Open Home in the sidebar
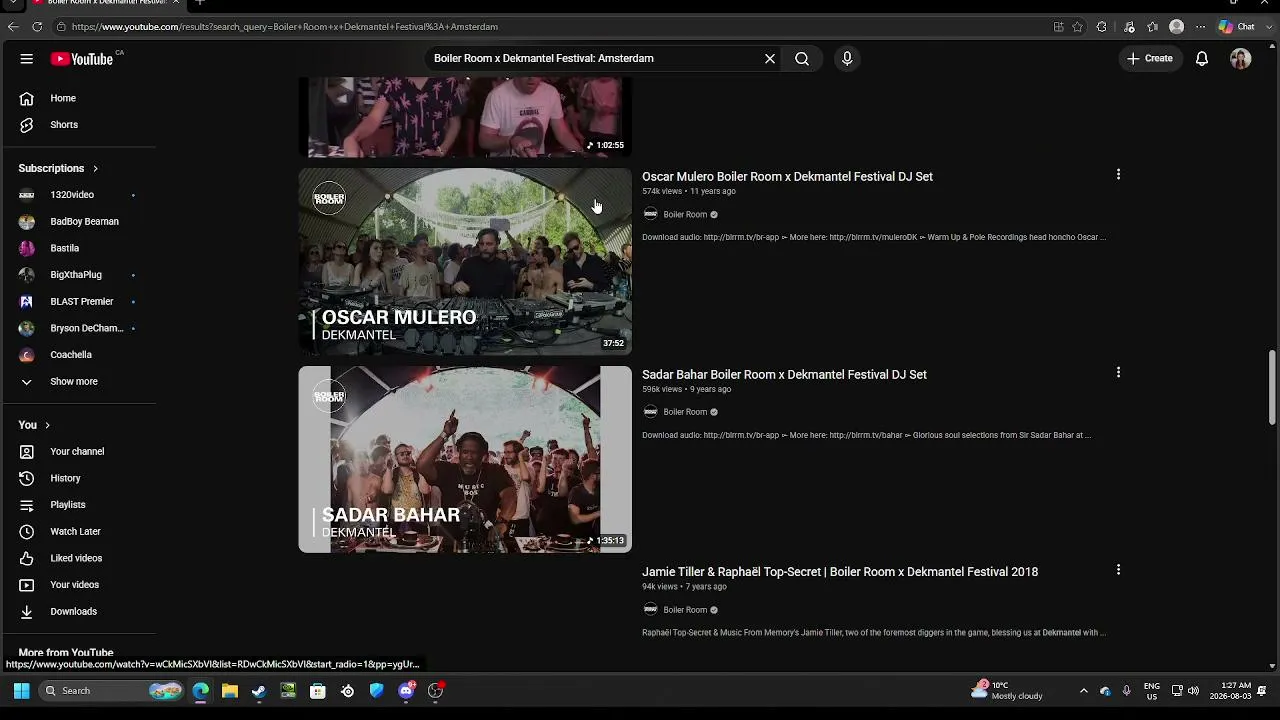The image size is (1280, 720). click(78, 98)
